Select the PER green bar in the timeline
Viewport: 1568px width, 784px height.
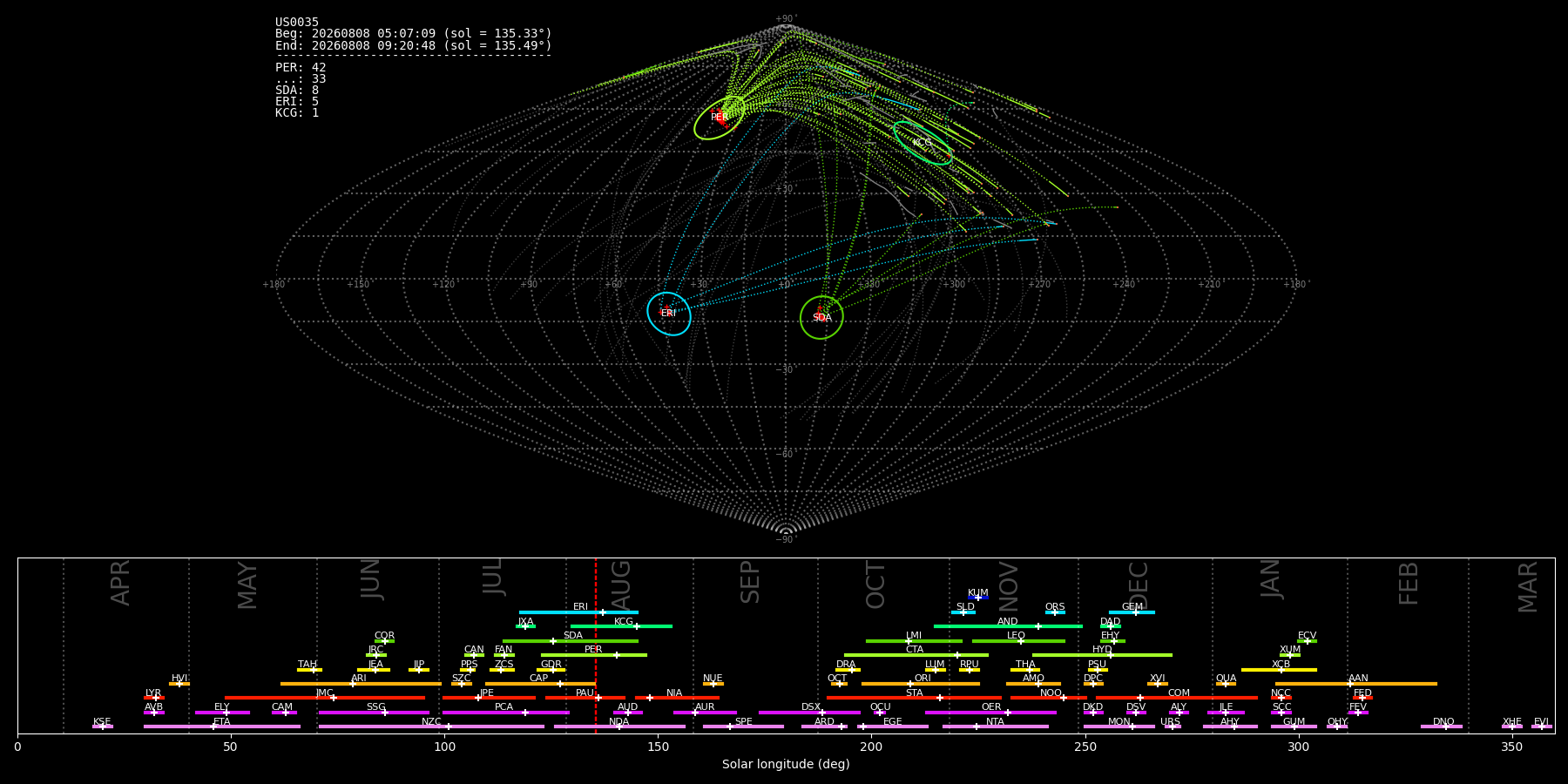594,655
